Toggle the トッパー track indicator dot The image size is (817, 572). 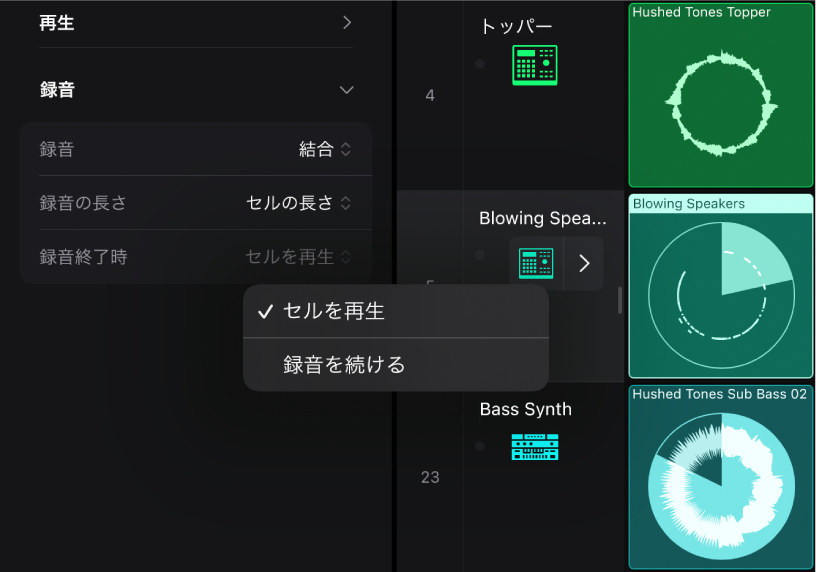480,64
